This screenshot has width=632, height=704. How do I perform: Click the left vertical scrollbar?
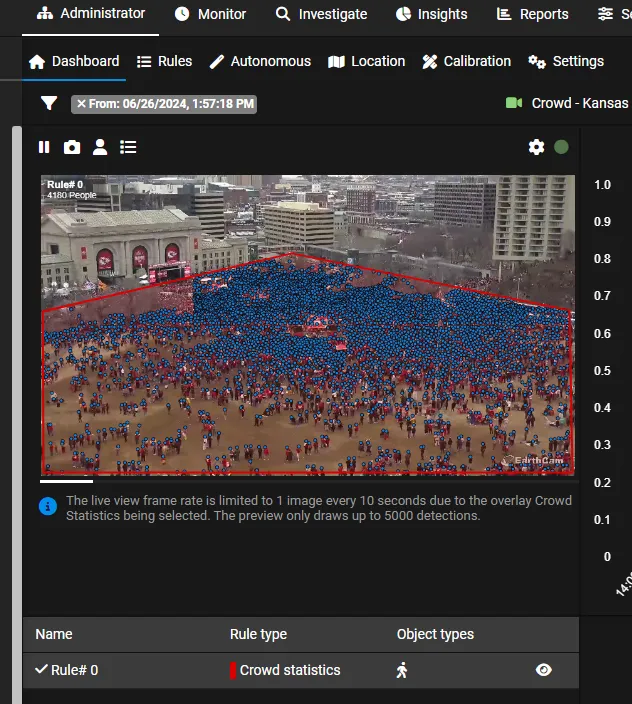[x=17, y=414]
